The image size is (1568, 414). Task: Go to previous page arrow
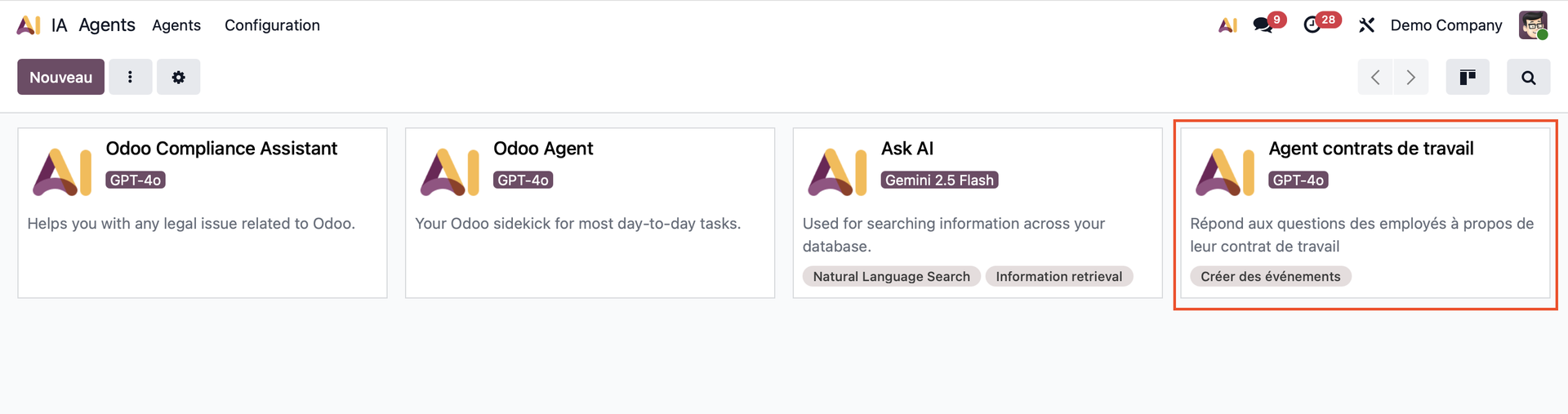point(1375,77)
